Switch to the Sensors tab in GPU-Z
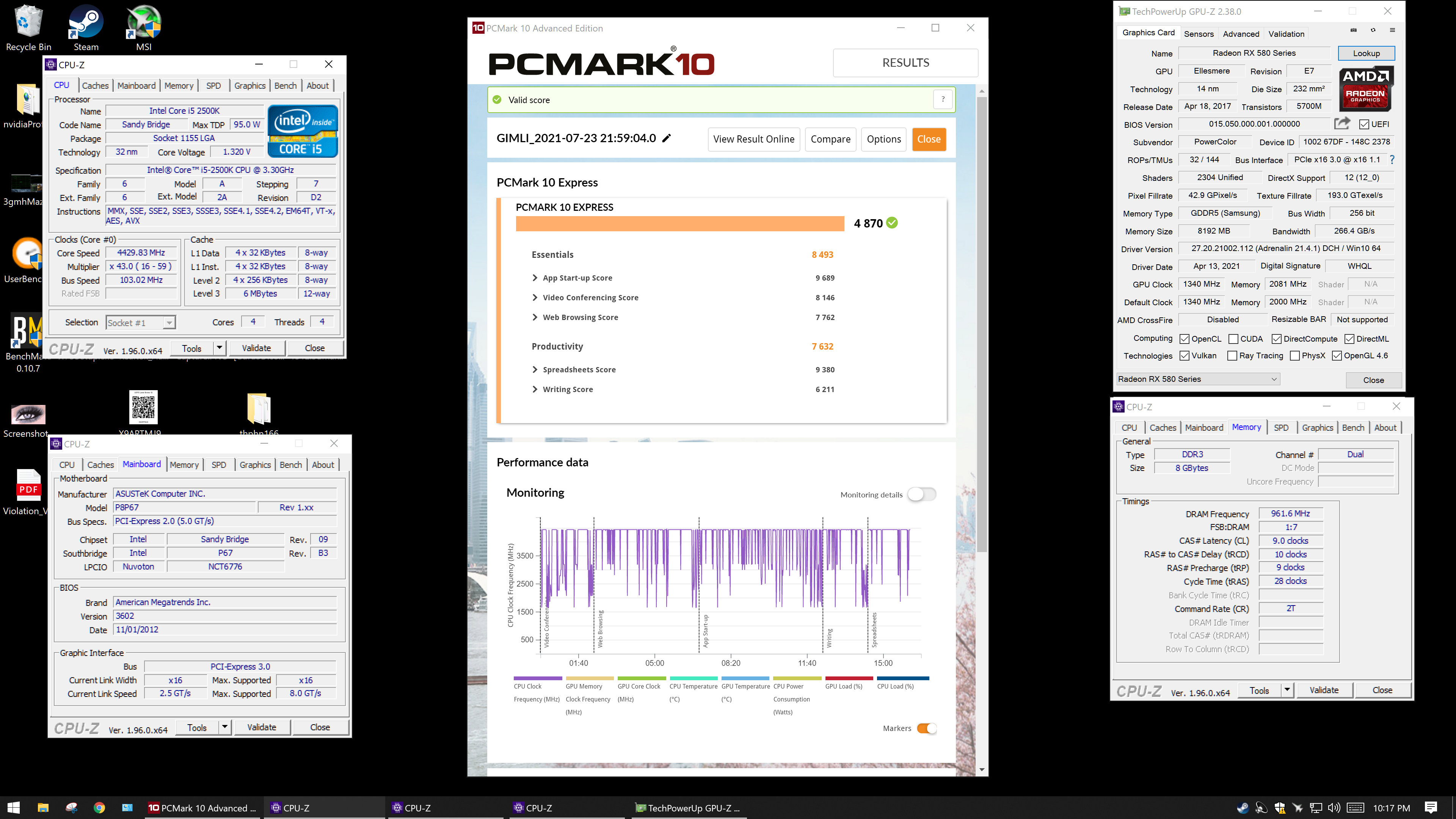Viewport: 1456px width, 819px height. click(x=1198, y=34)
